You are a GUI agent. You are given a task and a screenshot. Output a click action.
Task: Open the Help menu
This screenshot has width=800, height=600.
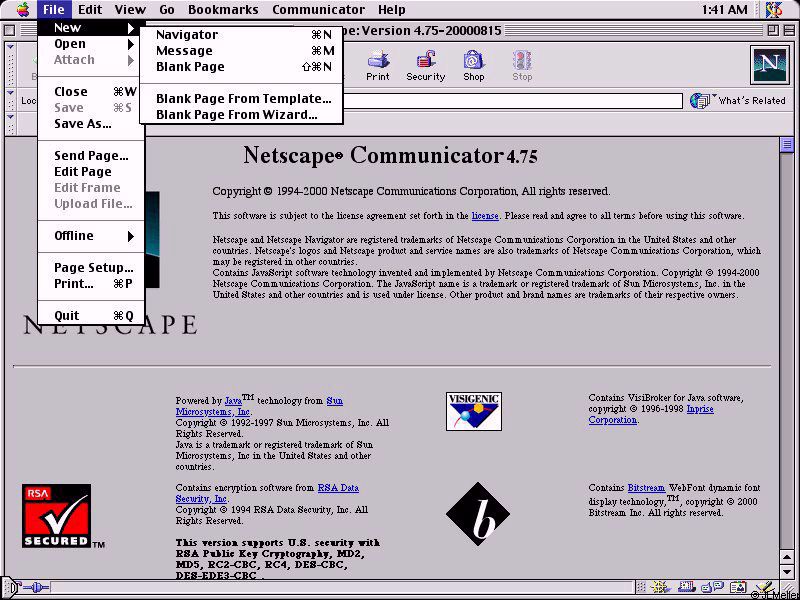pos(392,9)
